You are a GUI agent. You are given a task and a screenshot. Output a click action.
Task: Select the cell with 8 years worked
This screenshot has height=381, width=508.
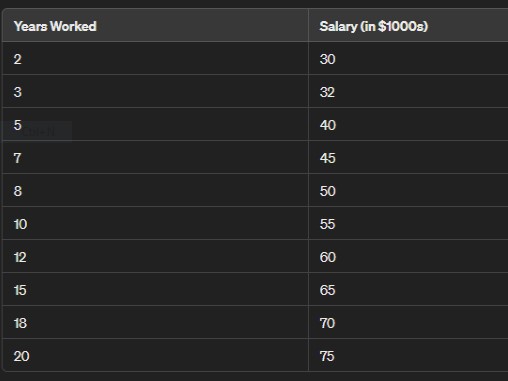[x=155, y=190]
